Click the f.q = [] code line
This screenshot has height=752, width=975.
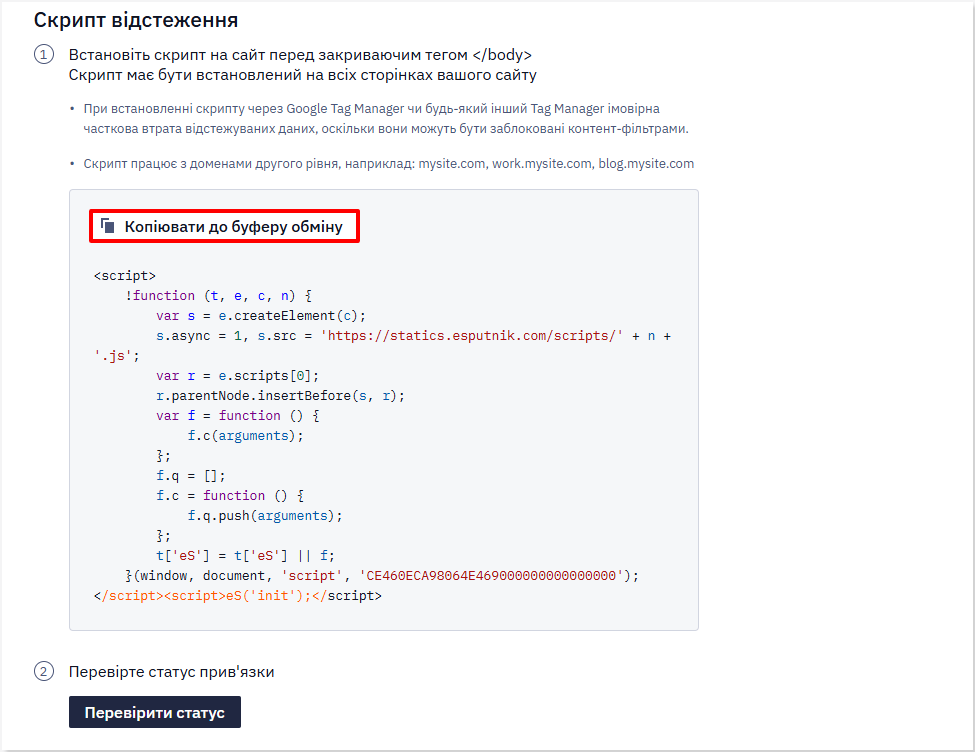[191, 476]
